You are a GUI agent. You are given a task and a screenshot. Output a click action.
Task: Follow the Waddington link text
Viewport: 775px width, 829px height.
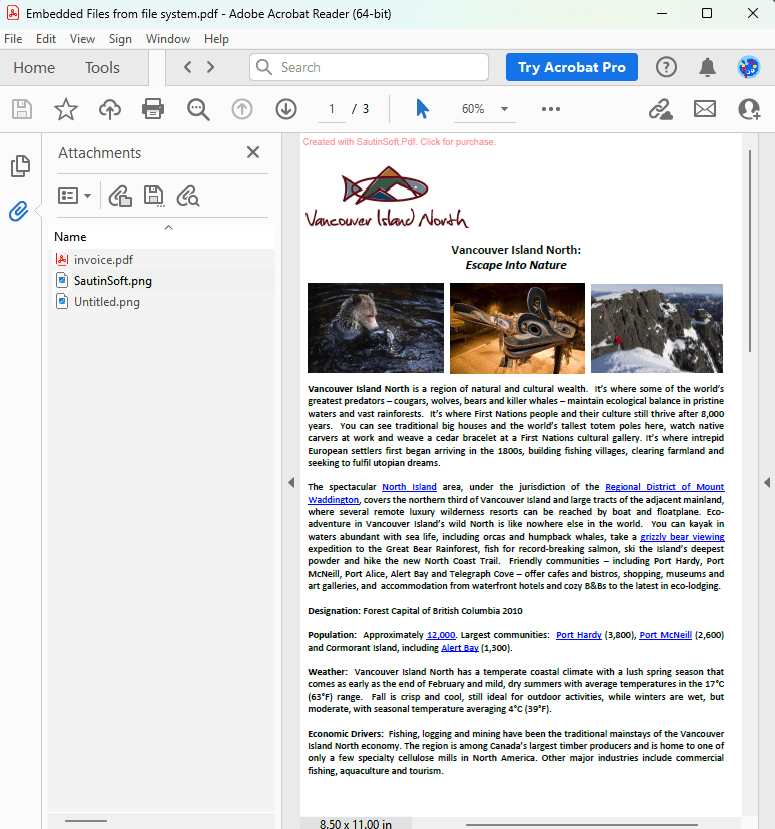(334, 500)
